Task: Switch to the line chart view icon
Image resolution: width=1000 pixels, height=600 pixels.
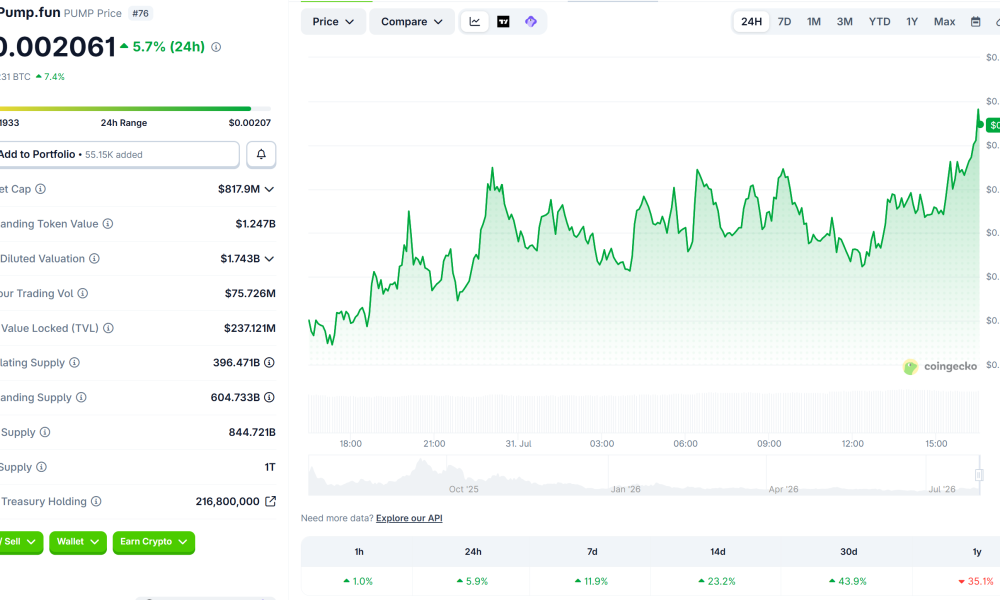Action: pyautogui.click(x=474, y=22)
